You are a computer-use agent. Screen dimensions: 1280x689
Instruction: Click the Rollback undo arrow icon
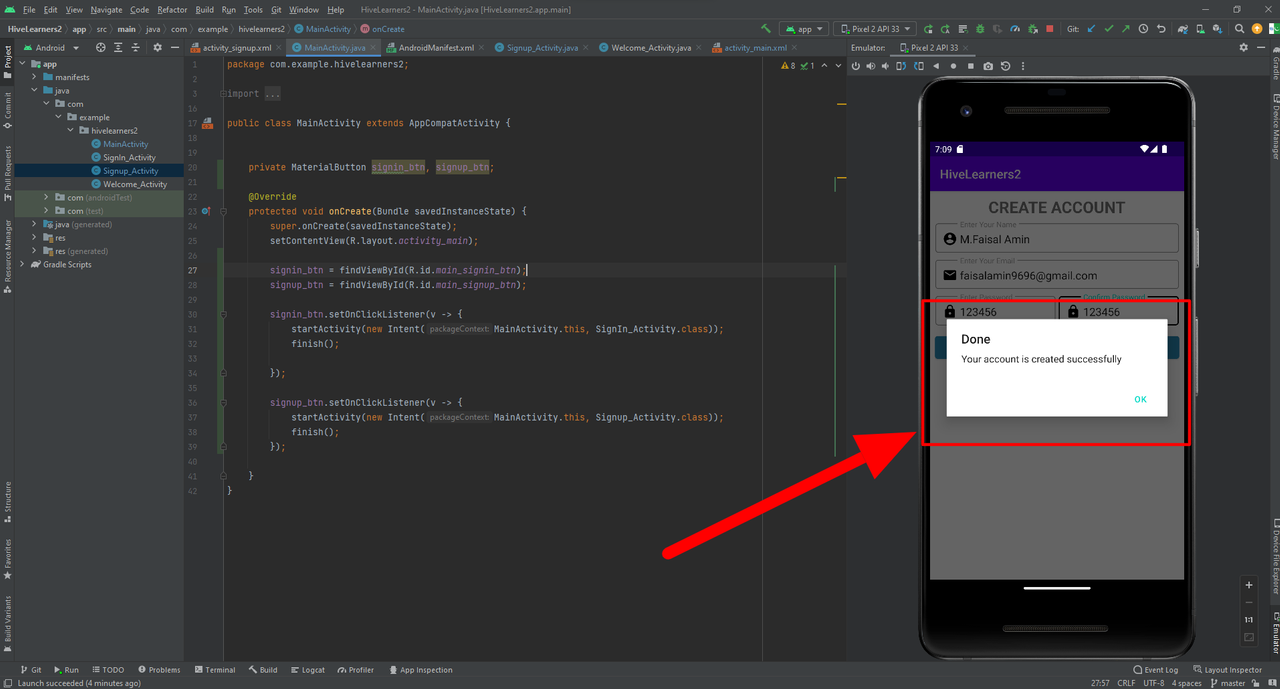(1161, 29)
